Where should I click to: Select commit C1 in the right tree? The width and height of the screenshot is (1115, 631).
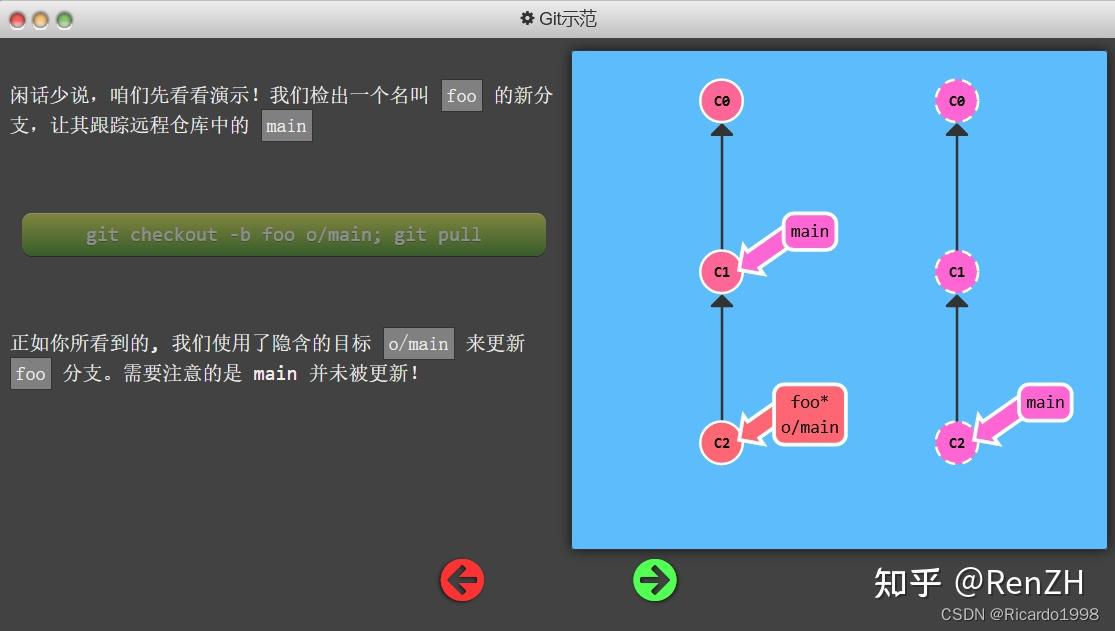click(x=956, y=271)
